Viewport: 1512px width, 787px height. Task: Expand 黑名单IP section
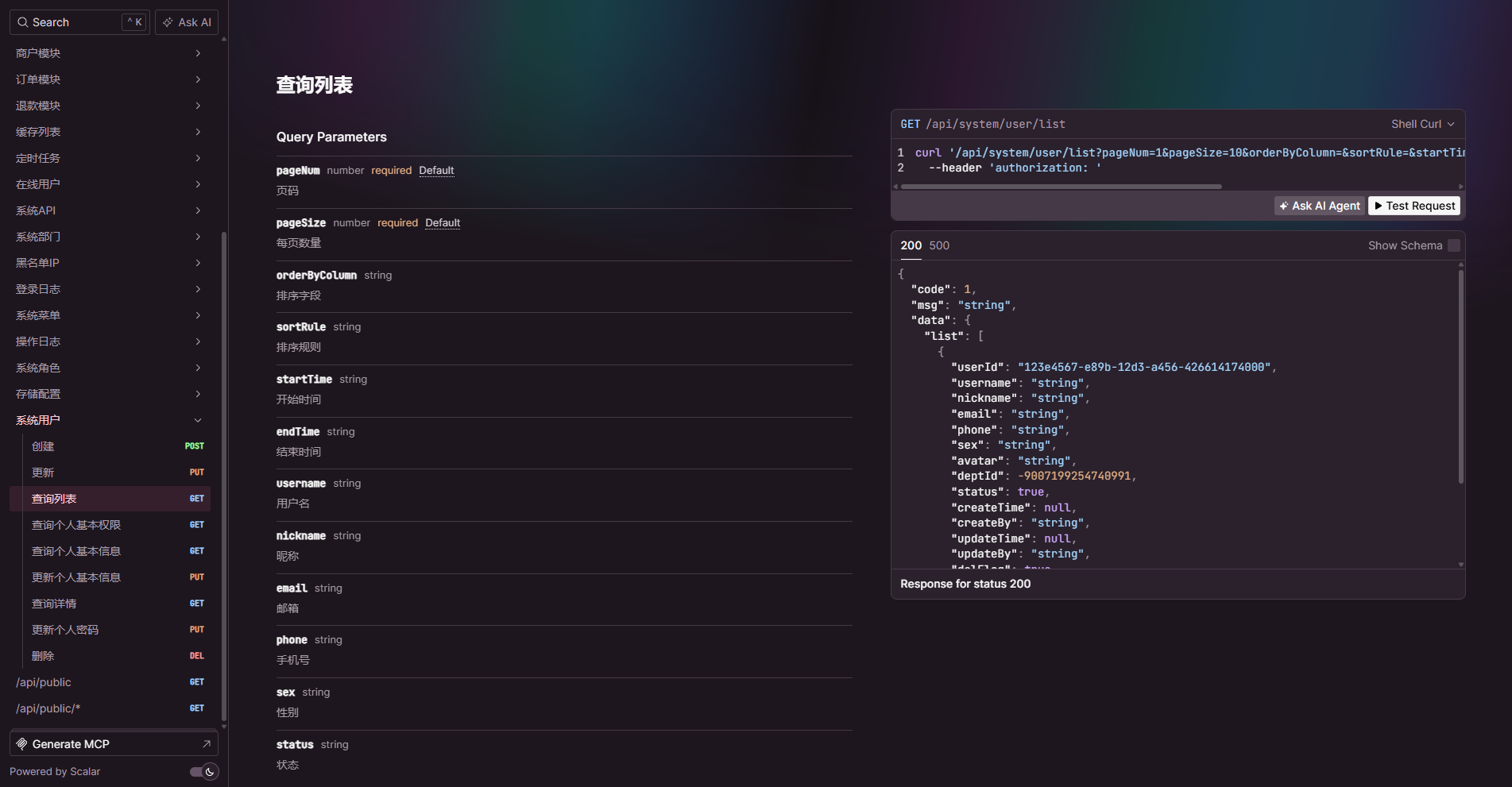[x=109, y=263]
